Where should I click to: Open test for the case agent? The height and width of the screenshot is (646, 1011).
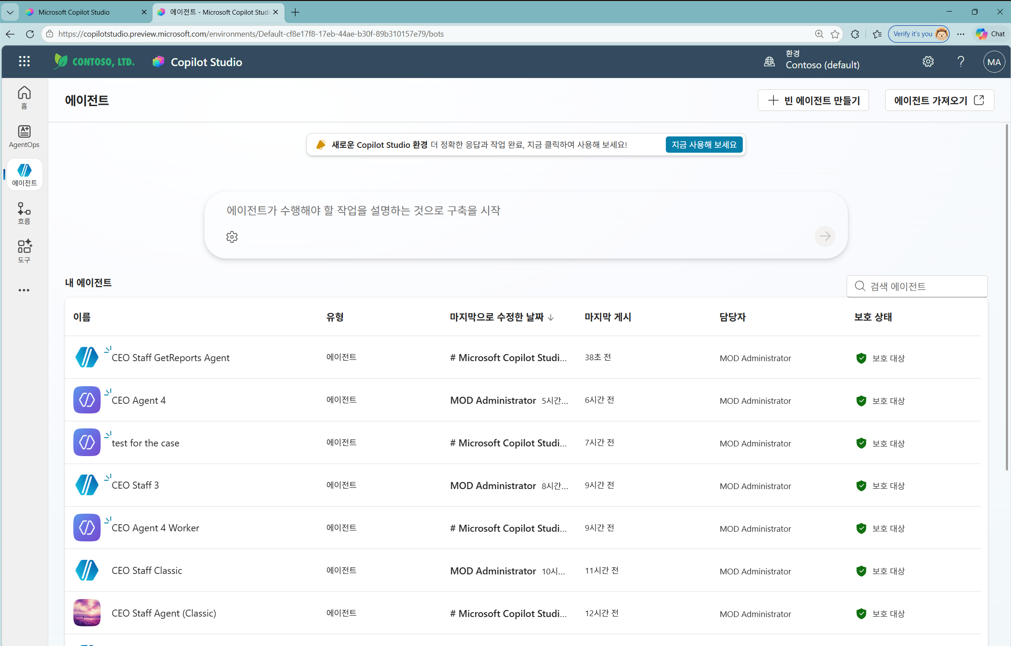coord(145,443)
